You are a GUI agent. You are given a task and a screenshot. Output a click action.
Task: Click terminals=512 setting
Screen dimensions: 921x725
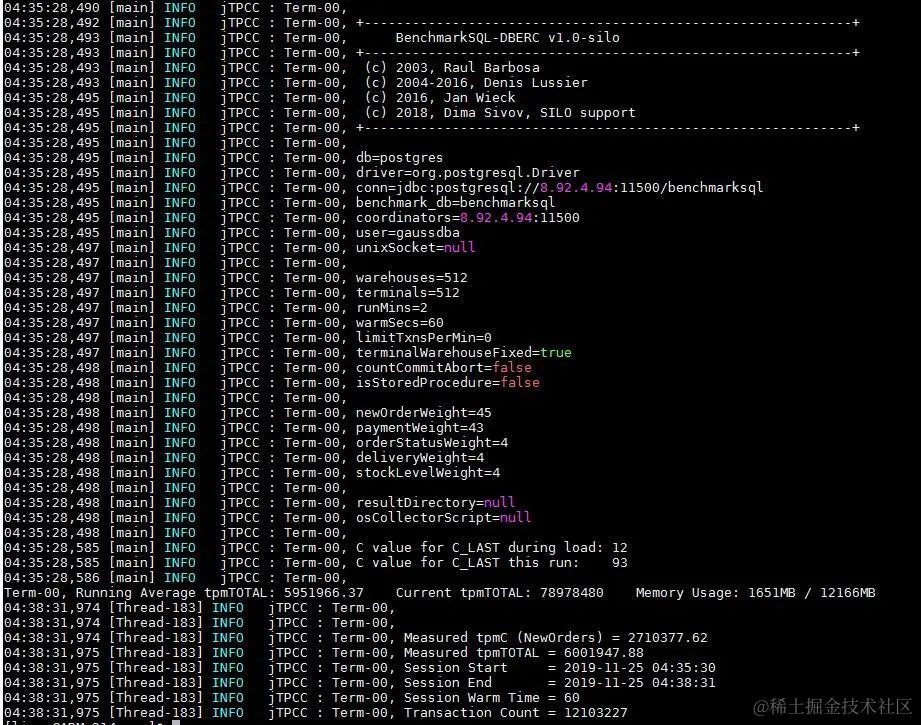click(408, 293)
